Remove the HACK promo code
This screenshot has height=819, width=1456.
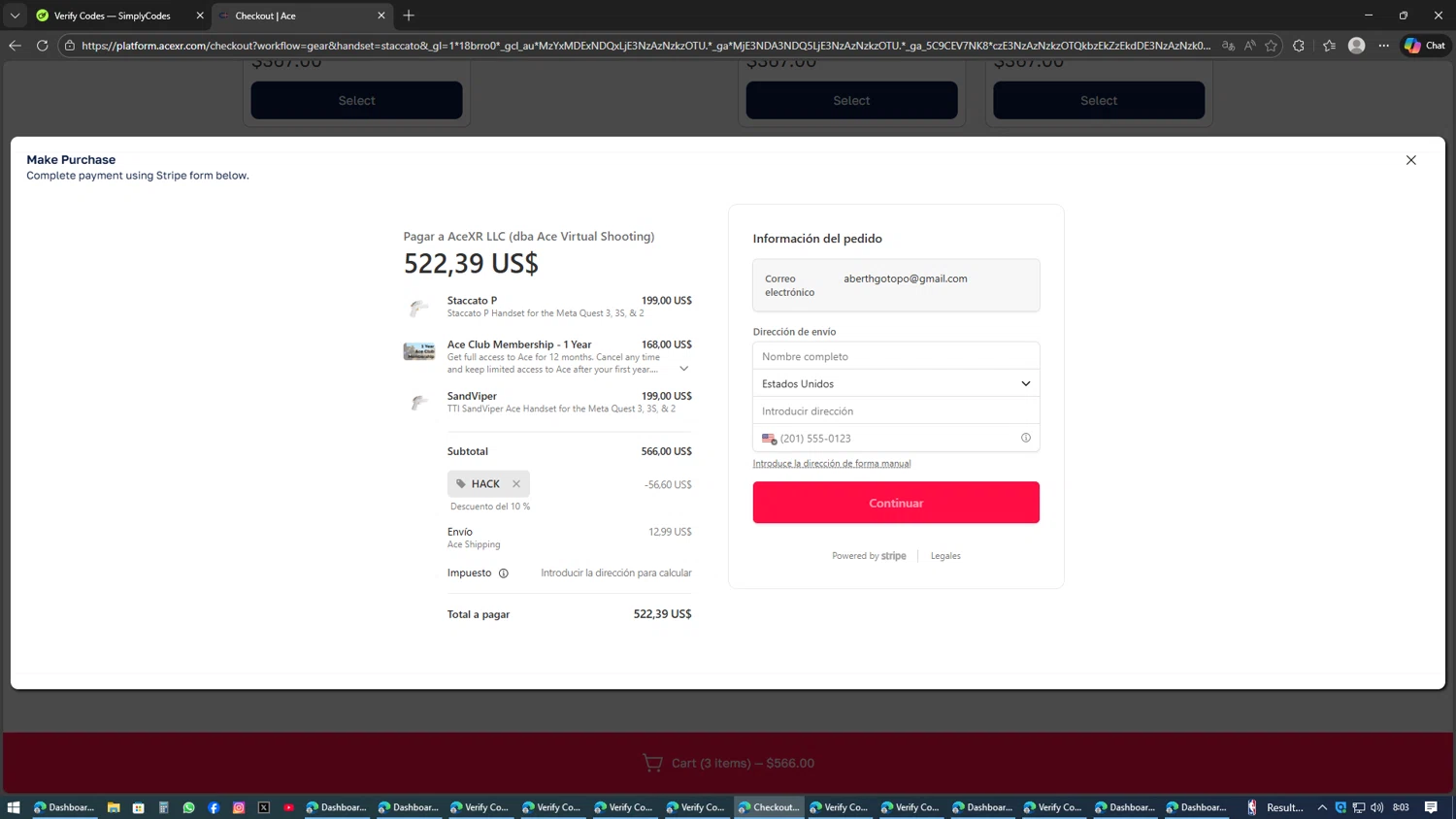[516, 484]
